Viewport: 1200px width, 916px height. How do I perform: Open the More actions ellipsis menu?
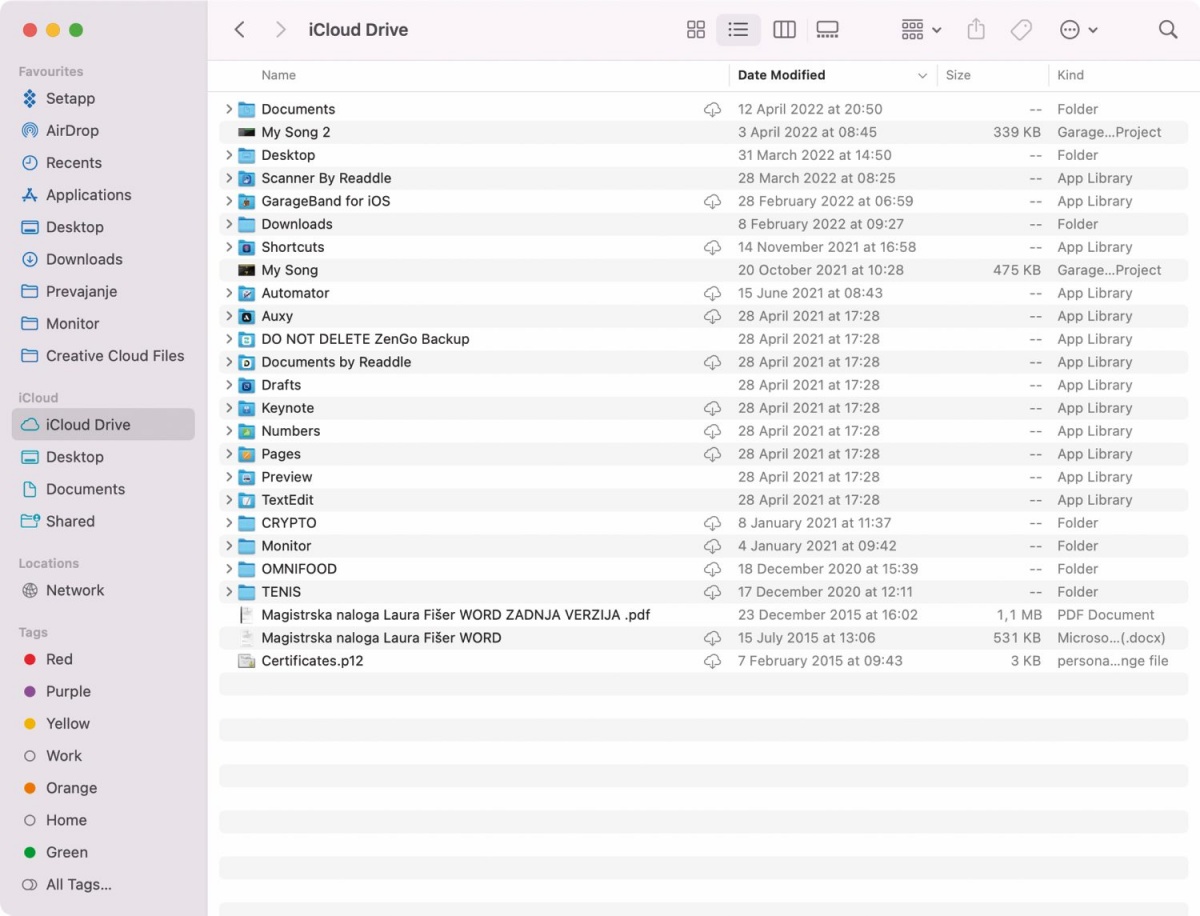1079,30
